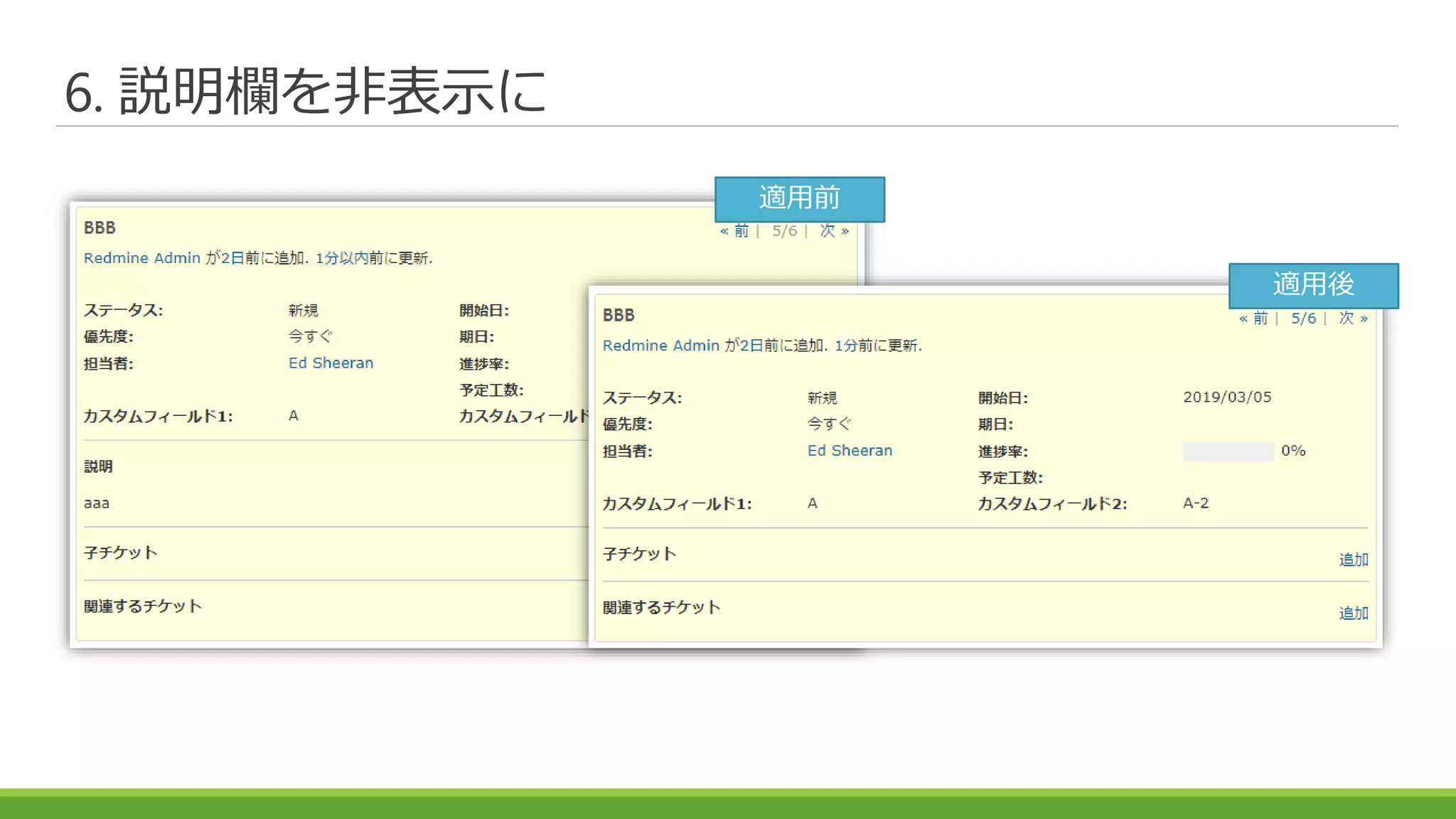The image size is (1456, 819).
Task: Click 子チケット heading in 適用後 window
Action: pyautogui.click(x=639, y=555)
